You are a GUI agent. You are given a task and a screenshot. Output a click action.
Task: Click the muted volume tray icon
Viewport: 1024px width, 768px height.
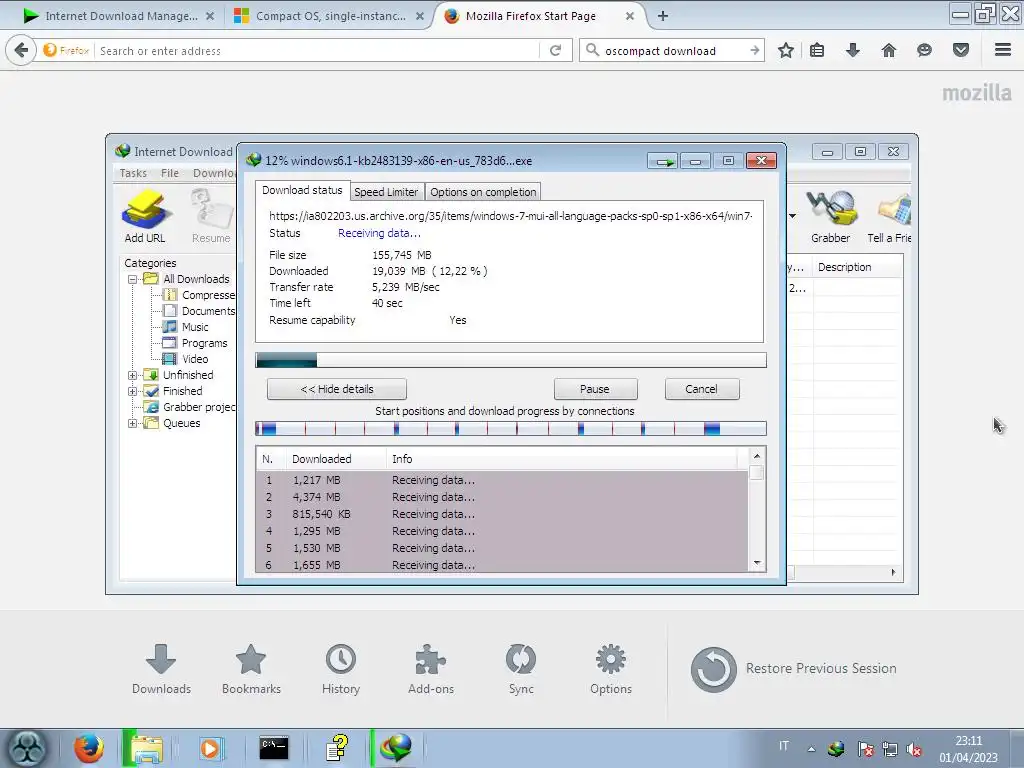coord(914,749)
